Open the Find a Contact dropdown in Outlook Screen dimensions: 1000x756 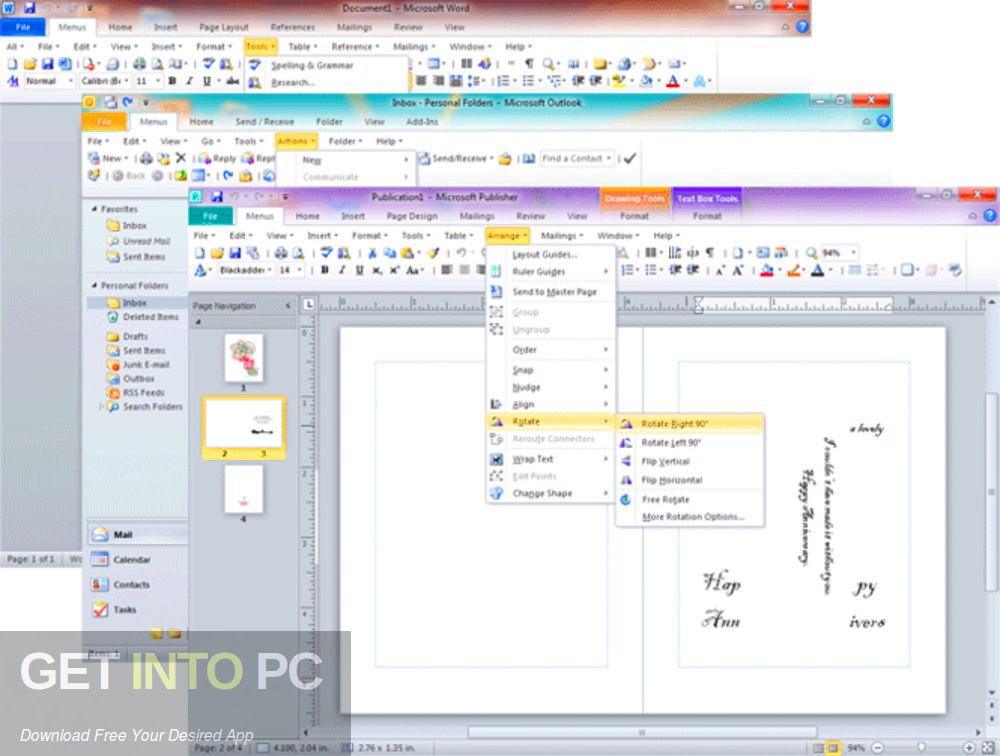[x=609, y=158]
